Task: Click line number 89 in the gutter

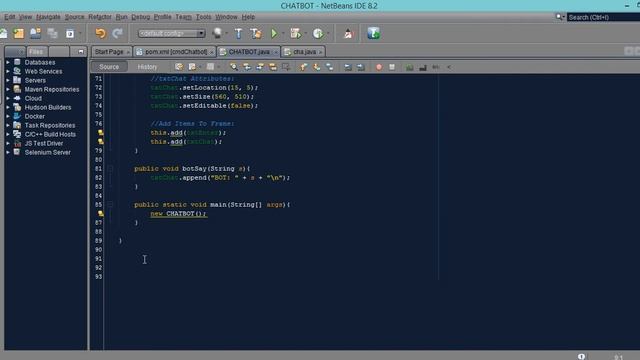Action: [x=98, y=240]
